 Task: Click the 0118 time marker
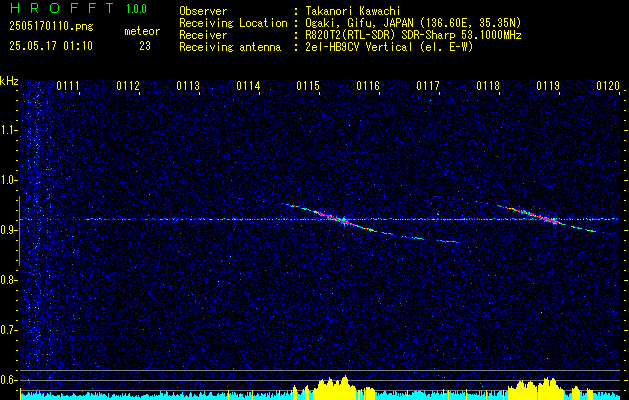pyautogui.click(x=488, y=86)
